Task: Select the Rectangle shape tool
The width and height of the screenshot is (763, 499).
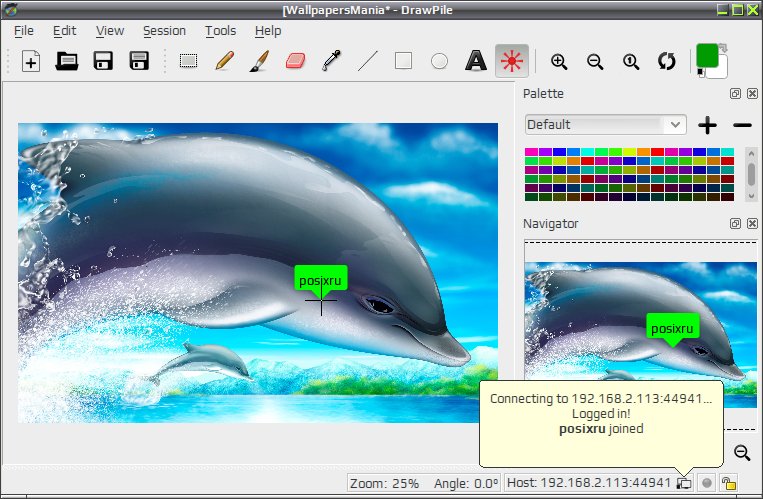Action: [403, 61]
